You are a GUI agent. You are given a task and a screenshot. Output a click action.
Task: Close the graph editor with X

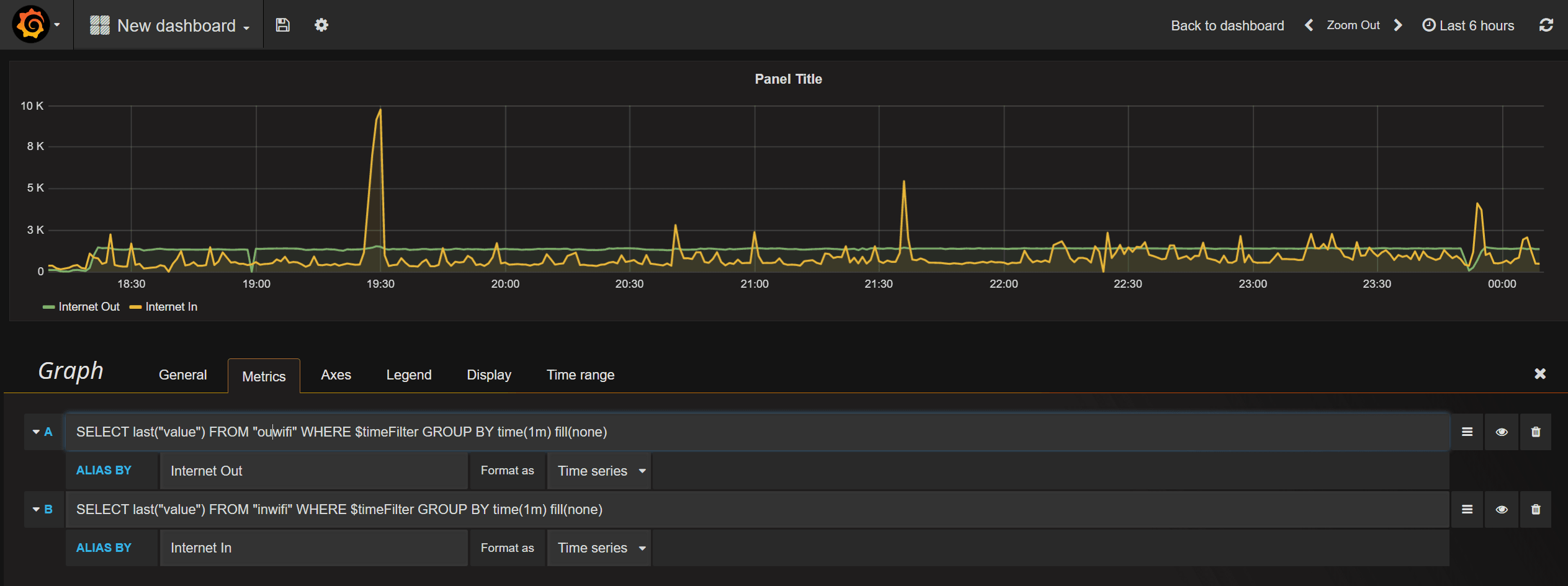(x=1540, y=374)
